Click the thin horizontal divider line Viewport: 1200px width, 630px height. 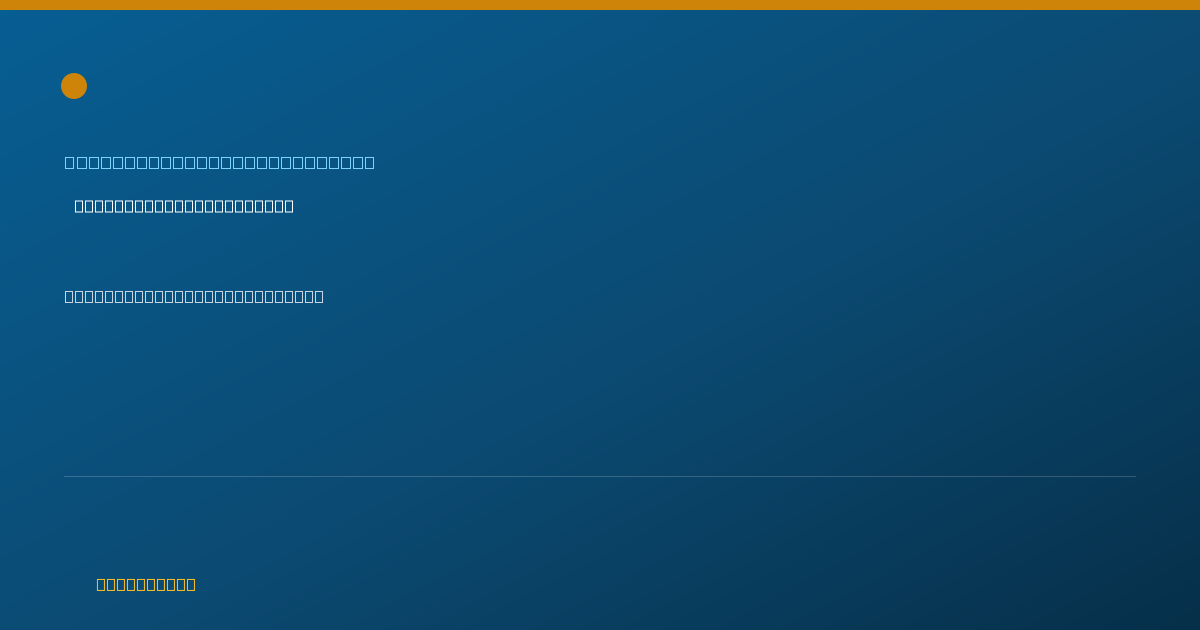[600, 476]
